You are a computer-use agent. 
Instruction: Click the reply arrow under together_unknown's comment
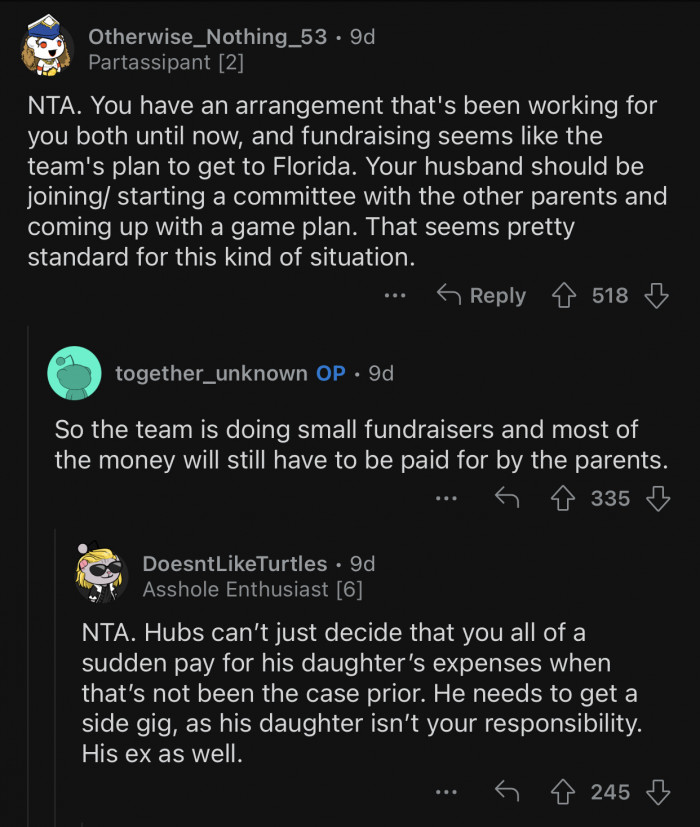[507, 498]
